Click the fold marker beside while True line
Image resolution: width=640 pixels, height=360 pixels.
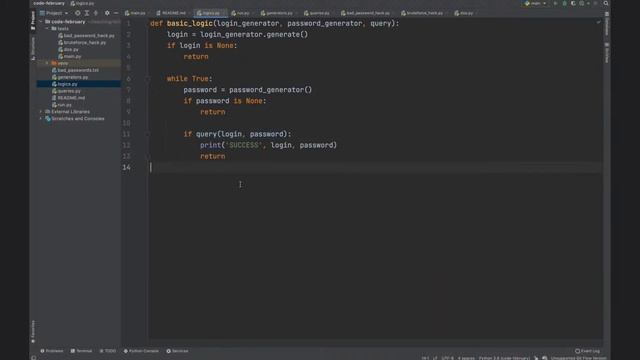coord(148,79)
